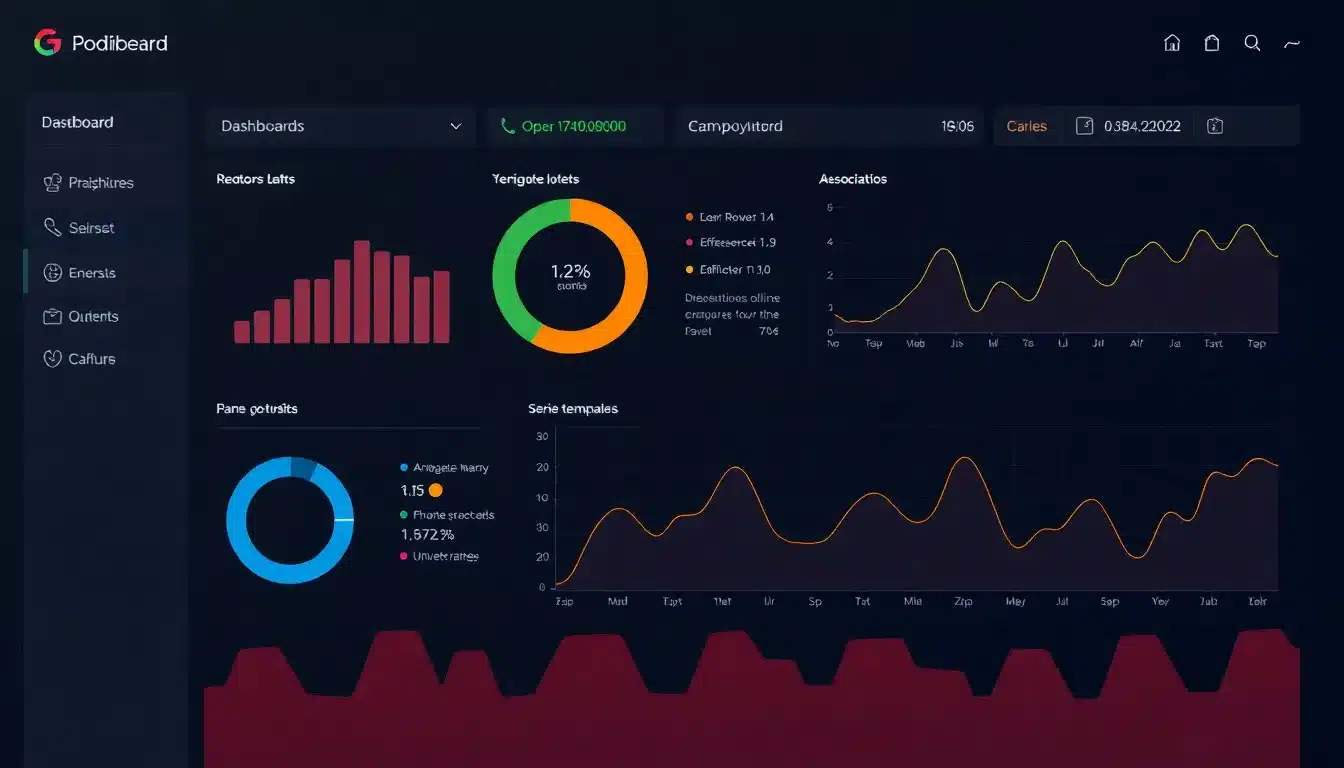Open the Asociatios panel header

coord(853,178)
